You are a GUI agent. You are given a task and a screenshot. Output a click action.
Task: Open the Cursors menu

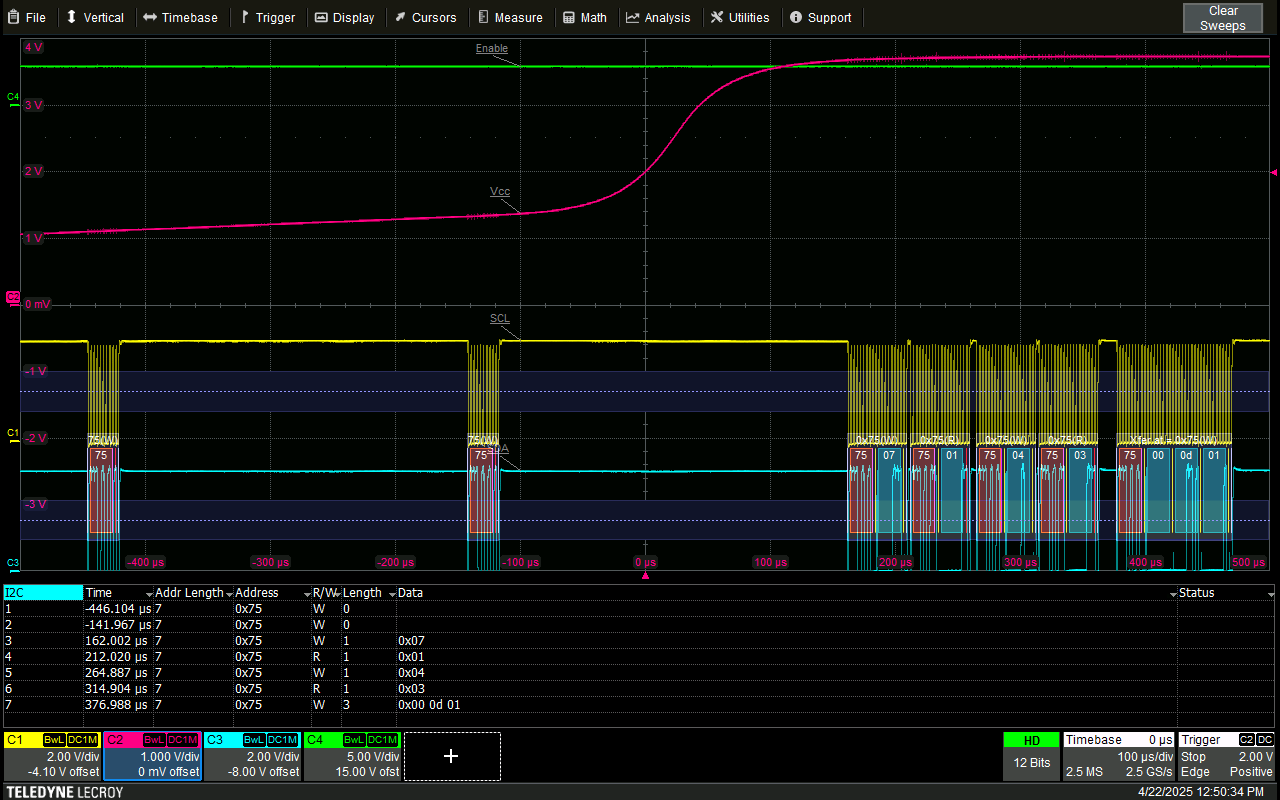425,17
